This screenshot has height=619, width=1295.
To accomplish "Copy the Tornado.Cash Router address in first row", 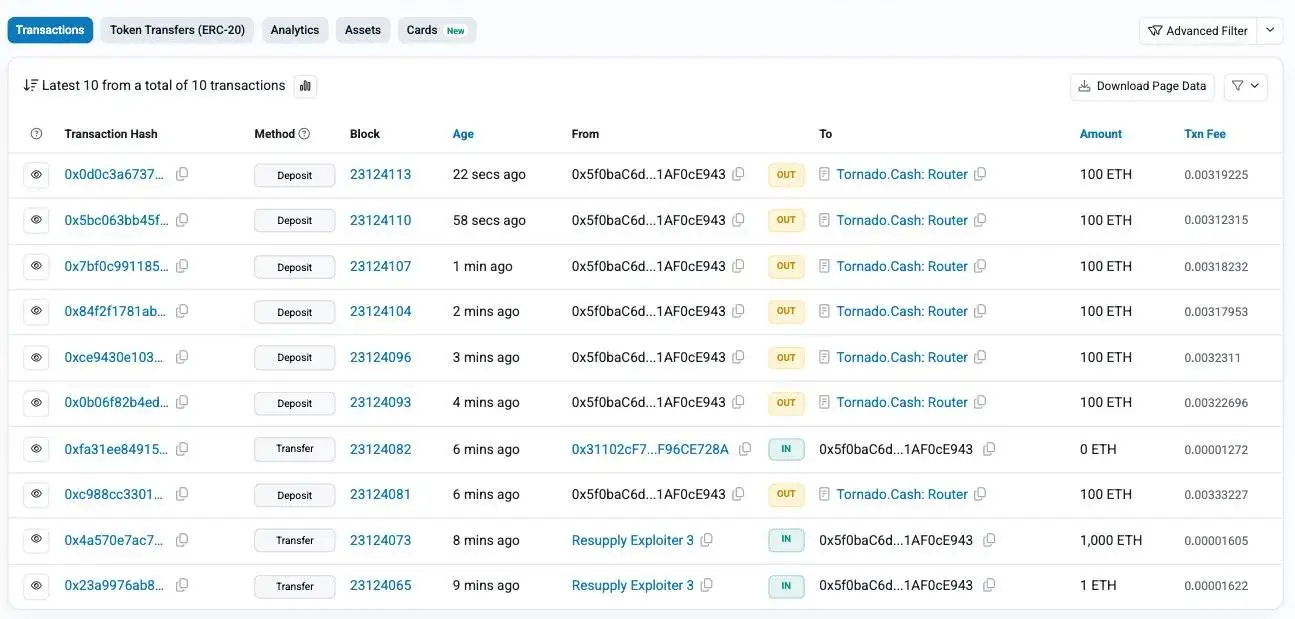I will pos(980,174).
